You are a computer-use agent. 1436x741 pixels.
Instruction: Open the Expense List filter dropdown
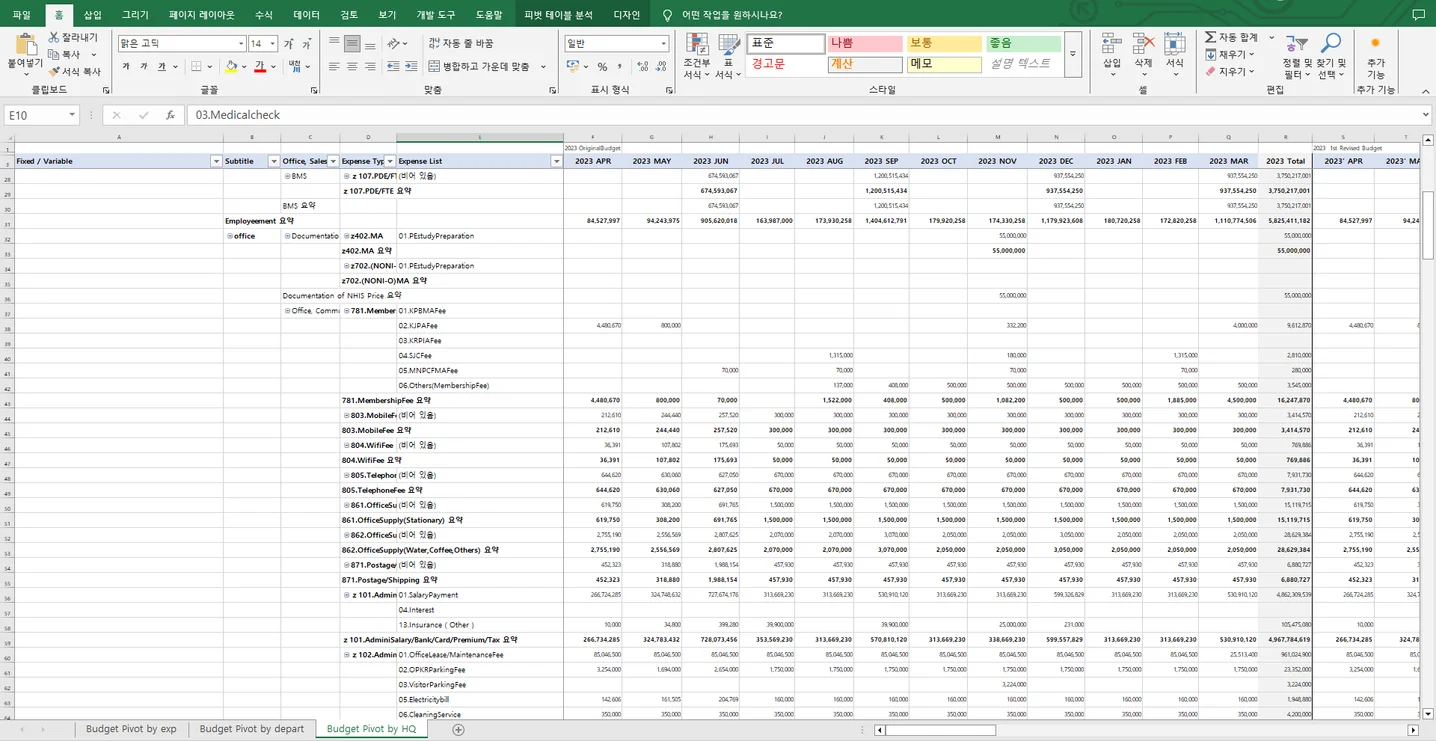click(x=556, y=161)
